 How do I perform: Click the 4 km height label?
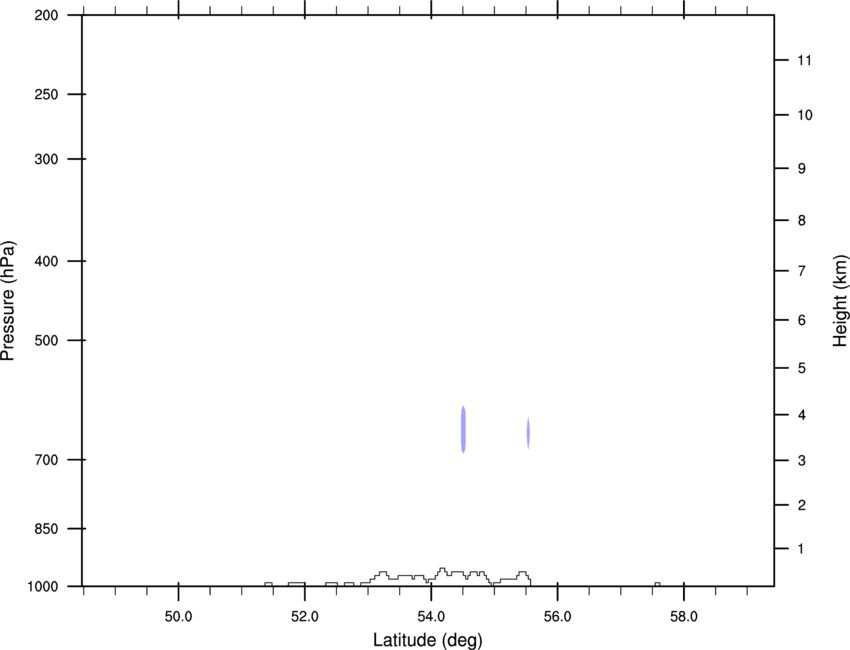tap(802, 415)
